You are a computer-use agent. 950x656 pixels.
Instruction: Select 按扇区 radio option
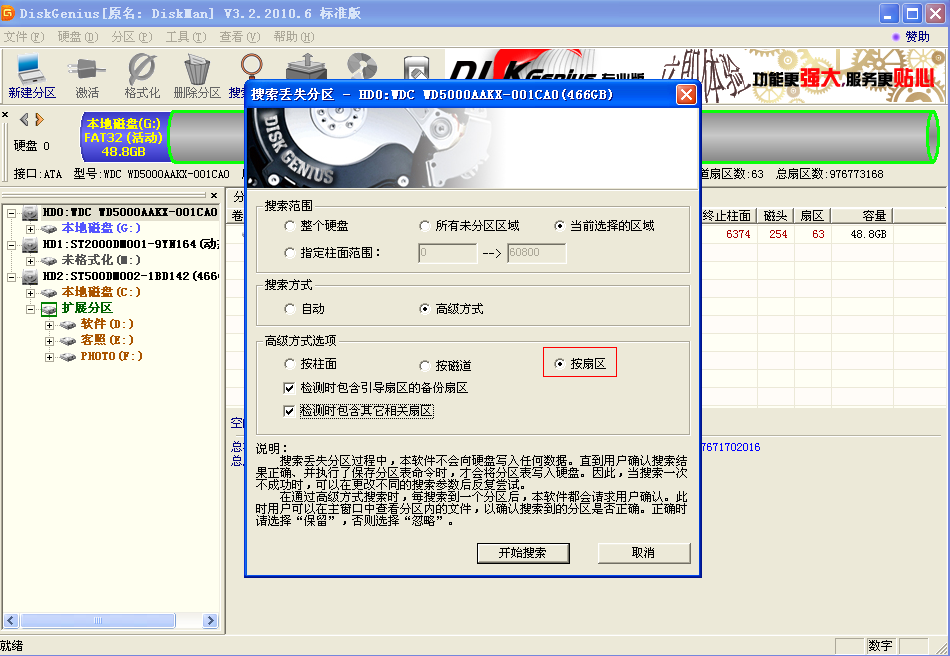point(559,363)
